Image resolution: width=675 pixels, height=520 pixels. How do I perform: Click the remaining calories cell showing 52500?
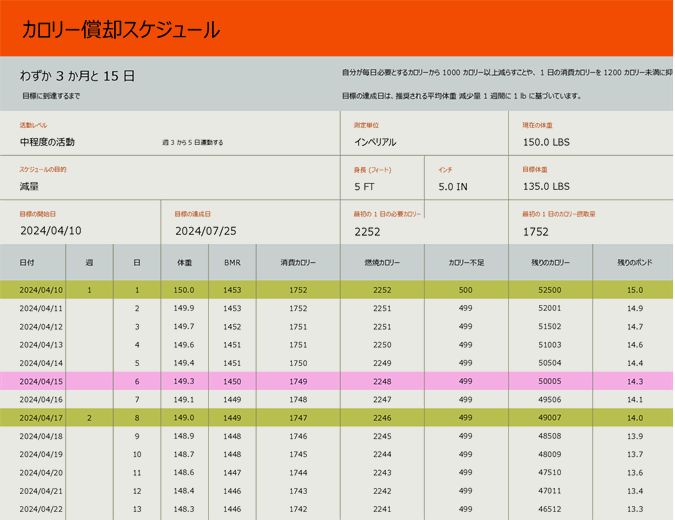tap(549, 290)
